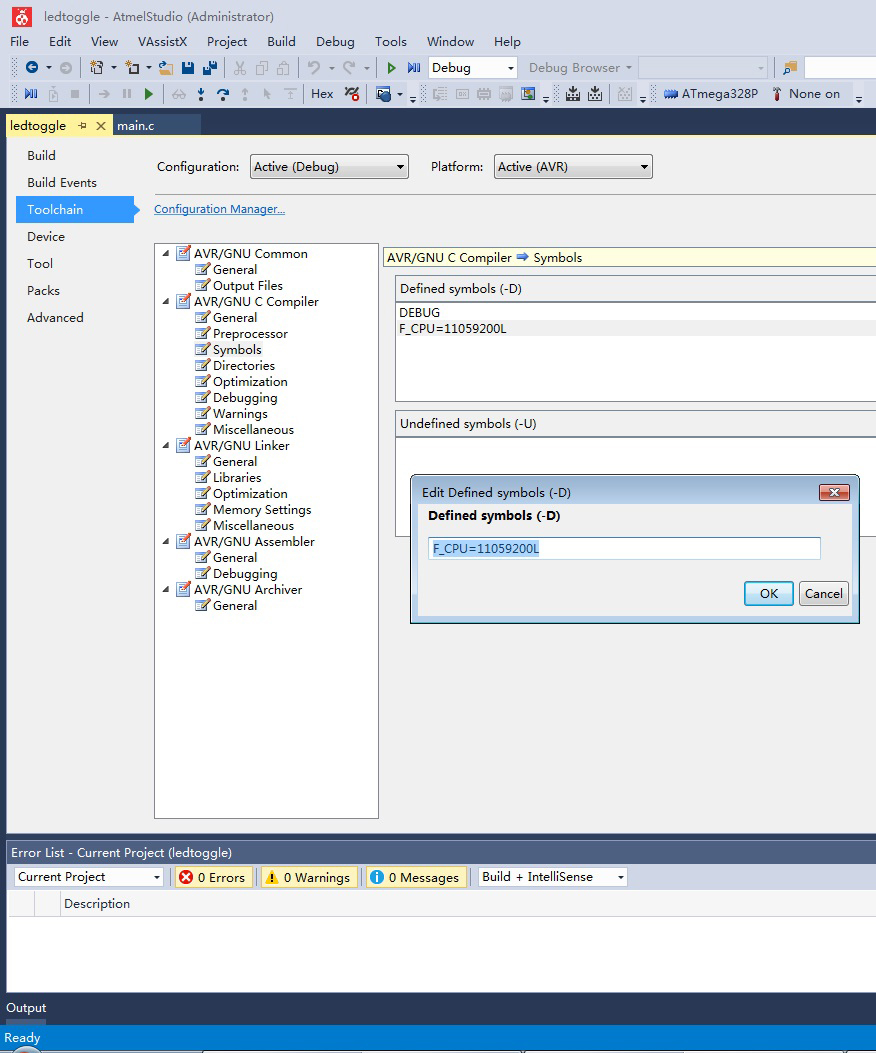Toggle the 0 Errors filter
Screen dimensions: 876x1053
pos(214,877)
